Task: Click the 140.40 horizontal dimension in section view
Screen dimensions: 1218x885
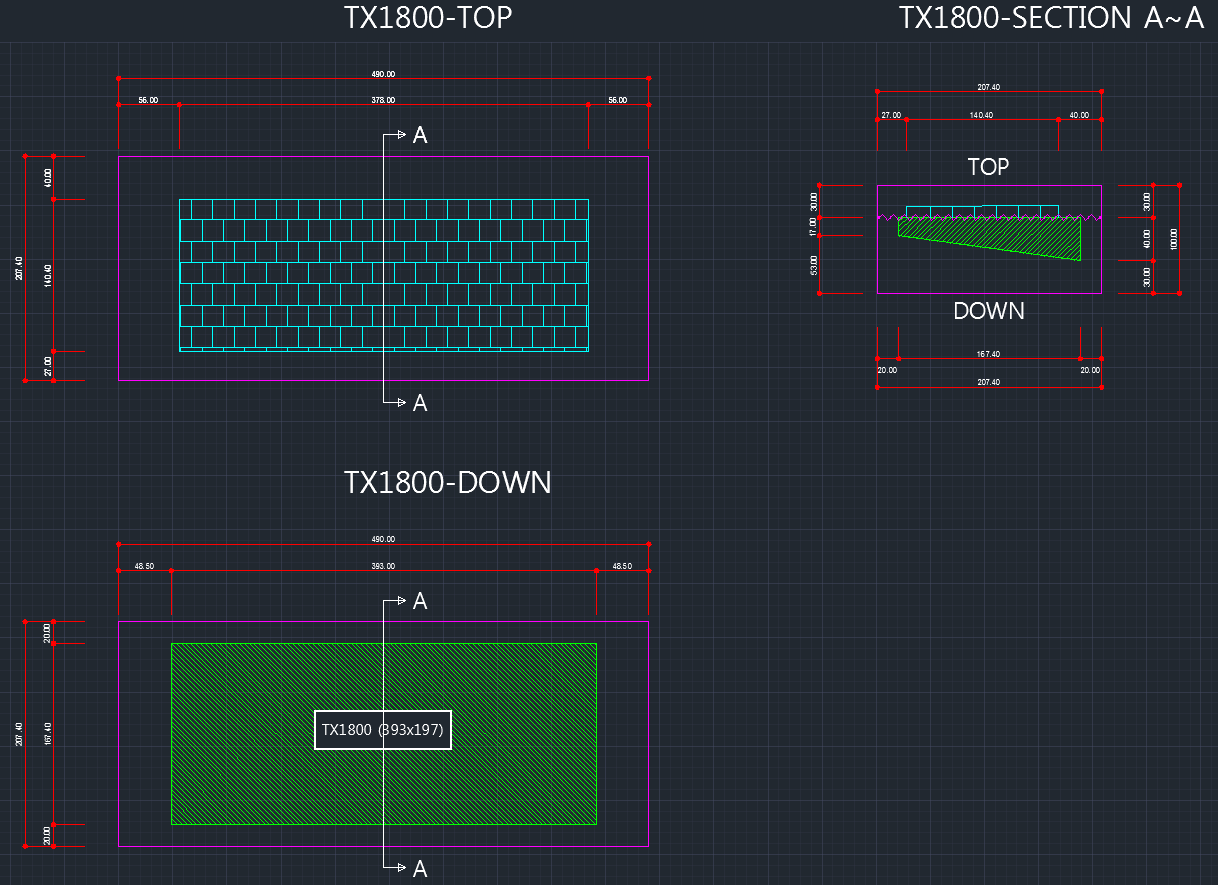Action: [981, 116]
